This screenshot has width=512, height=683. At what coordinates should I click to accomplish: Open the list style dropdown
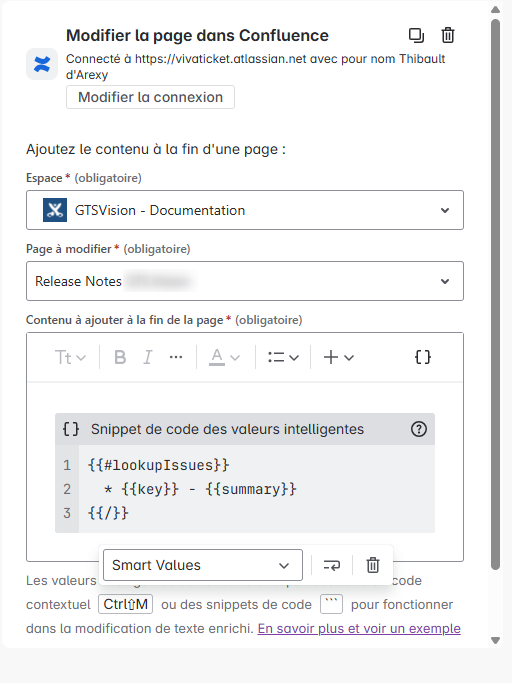coord(283,358)
